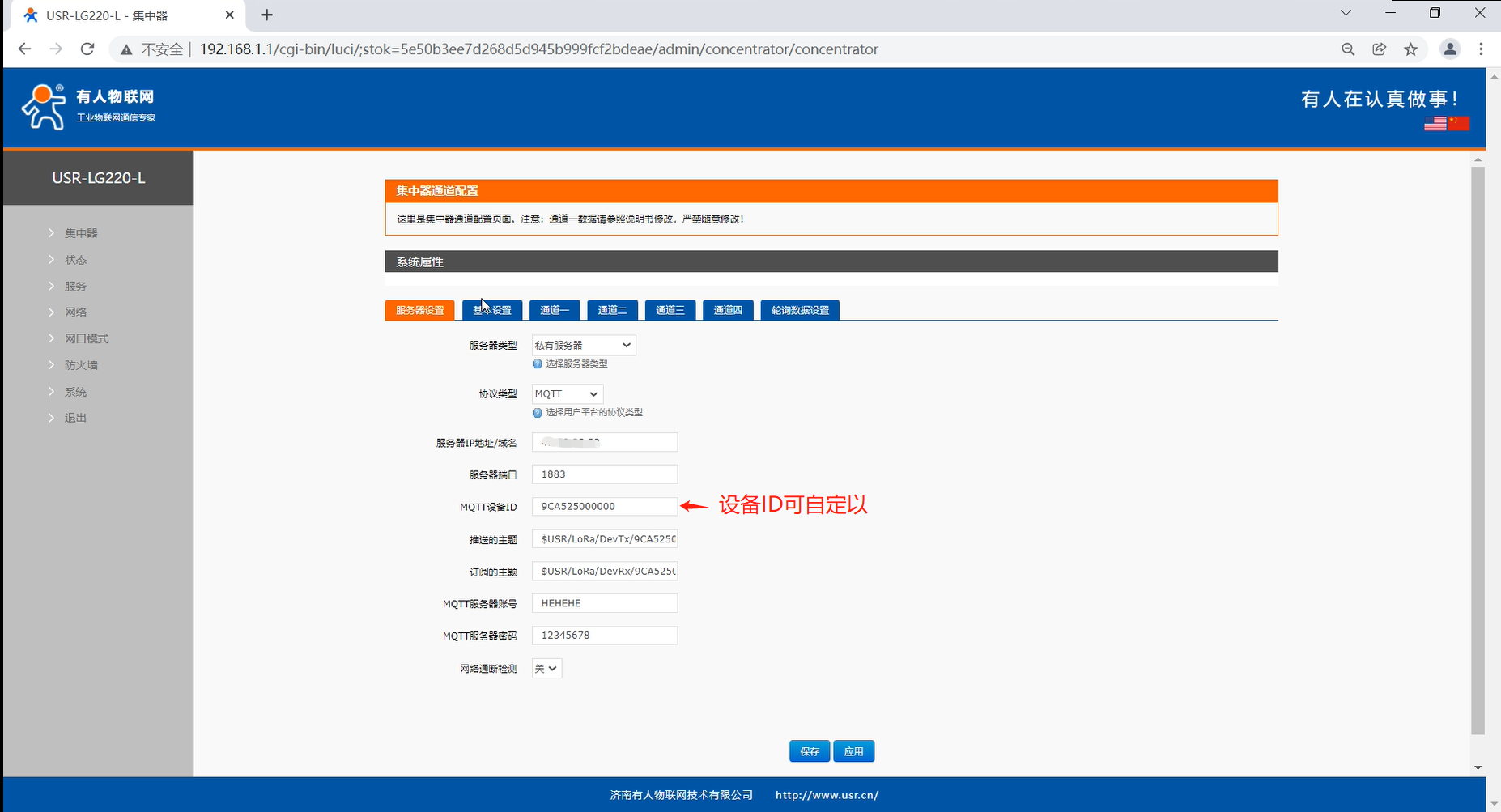Open the browser zoom magnifier icon
1501x812 pixels.
[1348, 49]
